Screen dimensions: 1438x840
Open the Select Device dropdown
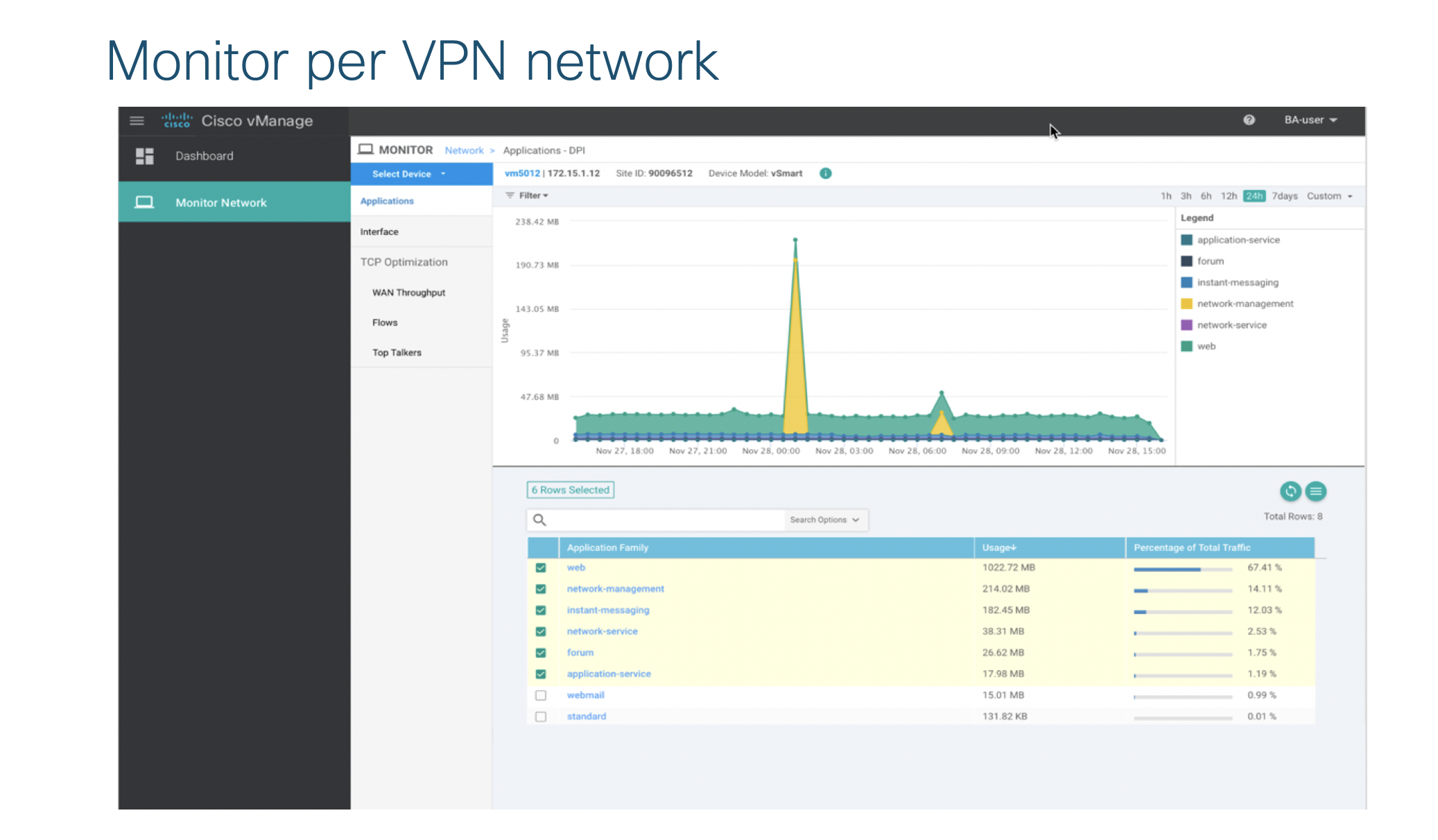(409, 174)
